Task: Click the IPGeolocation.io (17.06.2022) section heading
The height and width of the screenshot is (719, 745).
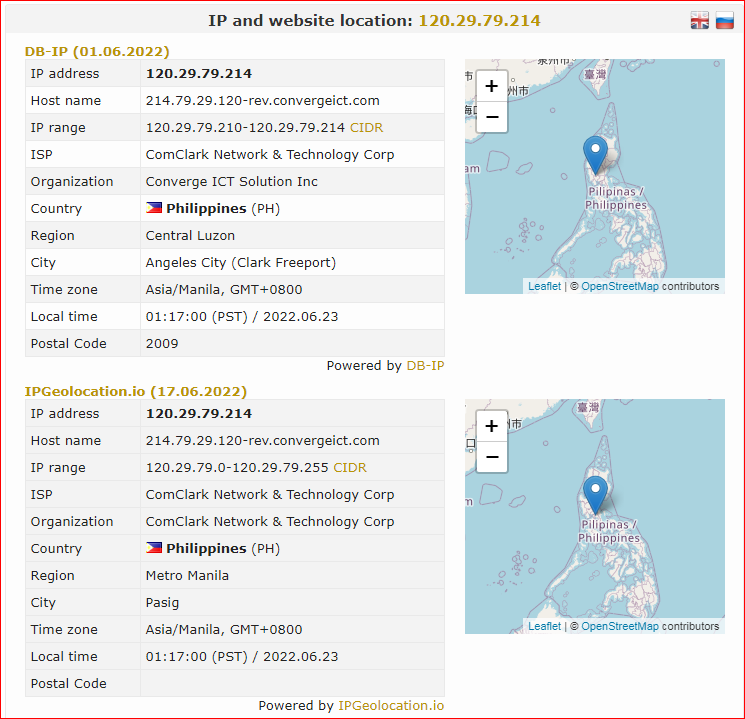Action: click(x=136, y=392)
